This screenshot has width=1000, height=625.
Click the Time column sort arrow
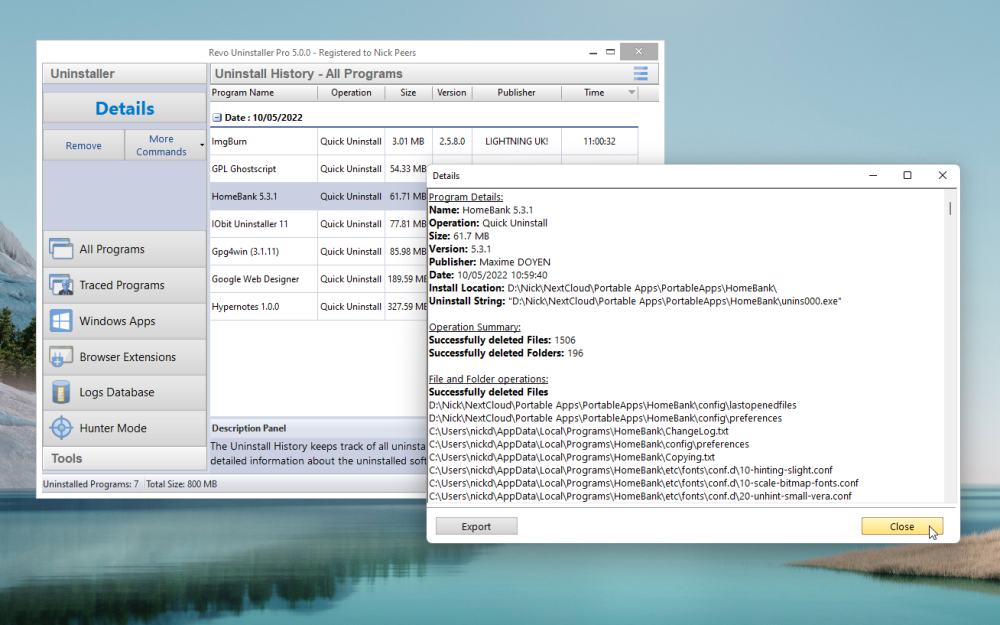[631, 93]
